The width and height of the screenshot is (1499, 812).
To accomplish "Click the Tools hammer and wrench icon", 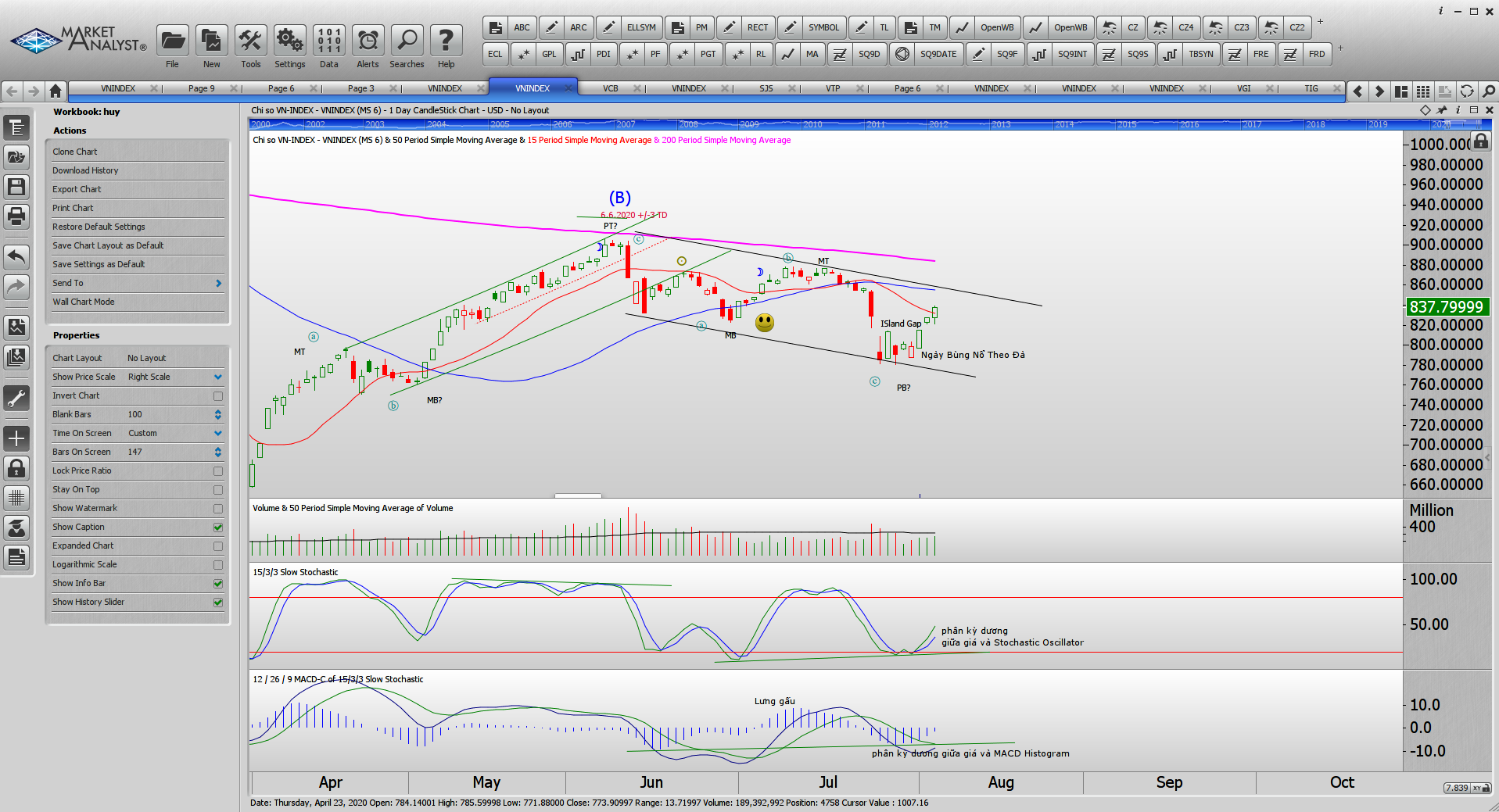I will click(250, 40).
